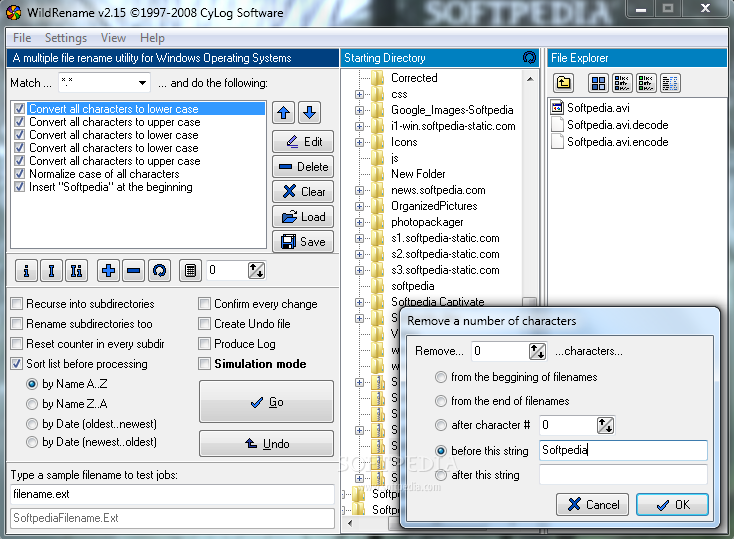734x539 pixels.
Task: Click the move job down arrow
Action: (x=309, y=112)
